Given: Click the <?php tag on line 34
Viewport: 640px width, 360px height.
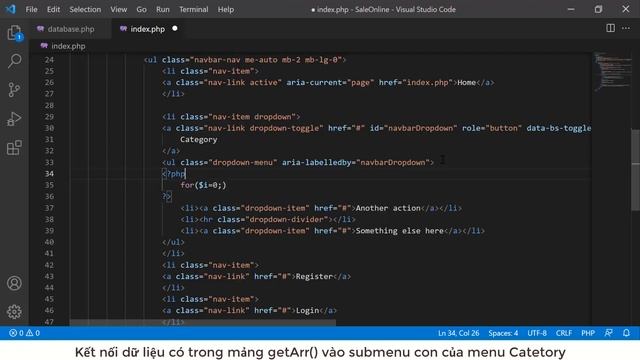Looking at the screenshot, I should click(174, 174).
